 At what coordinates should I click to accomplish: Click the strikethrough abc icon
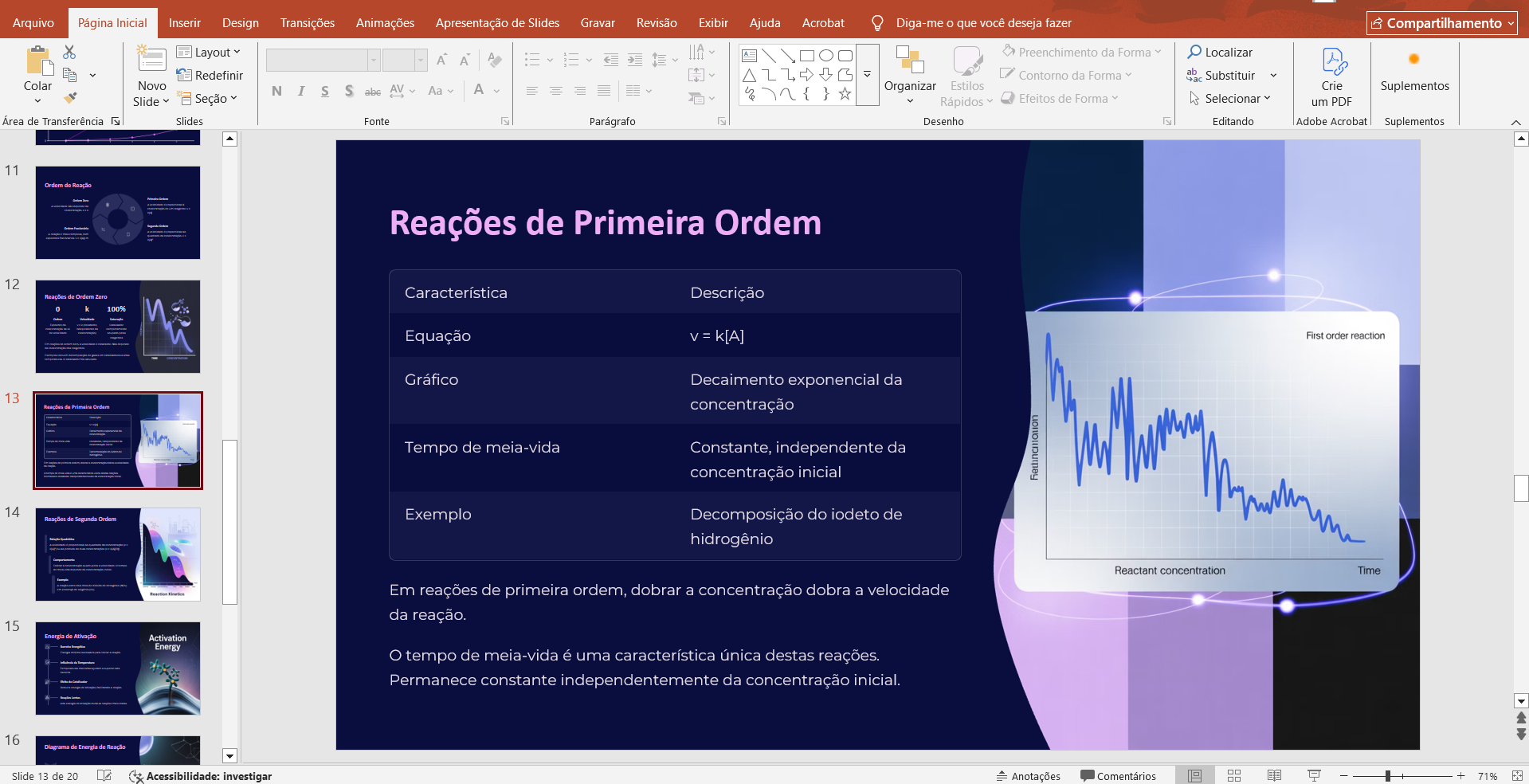[372, 91]
